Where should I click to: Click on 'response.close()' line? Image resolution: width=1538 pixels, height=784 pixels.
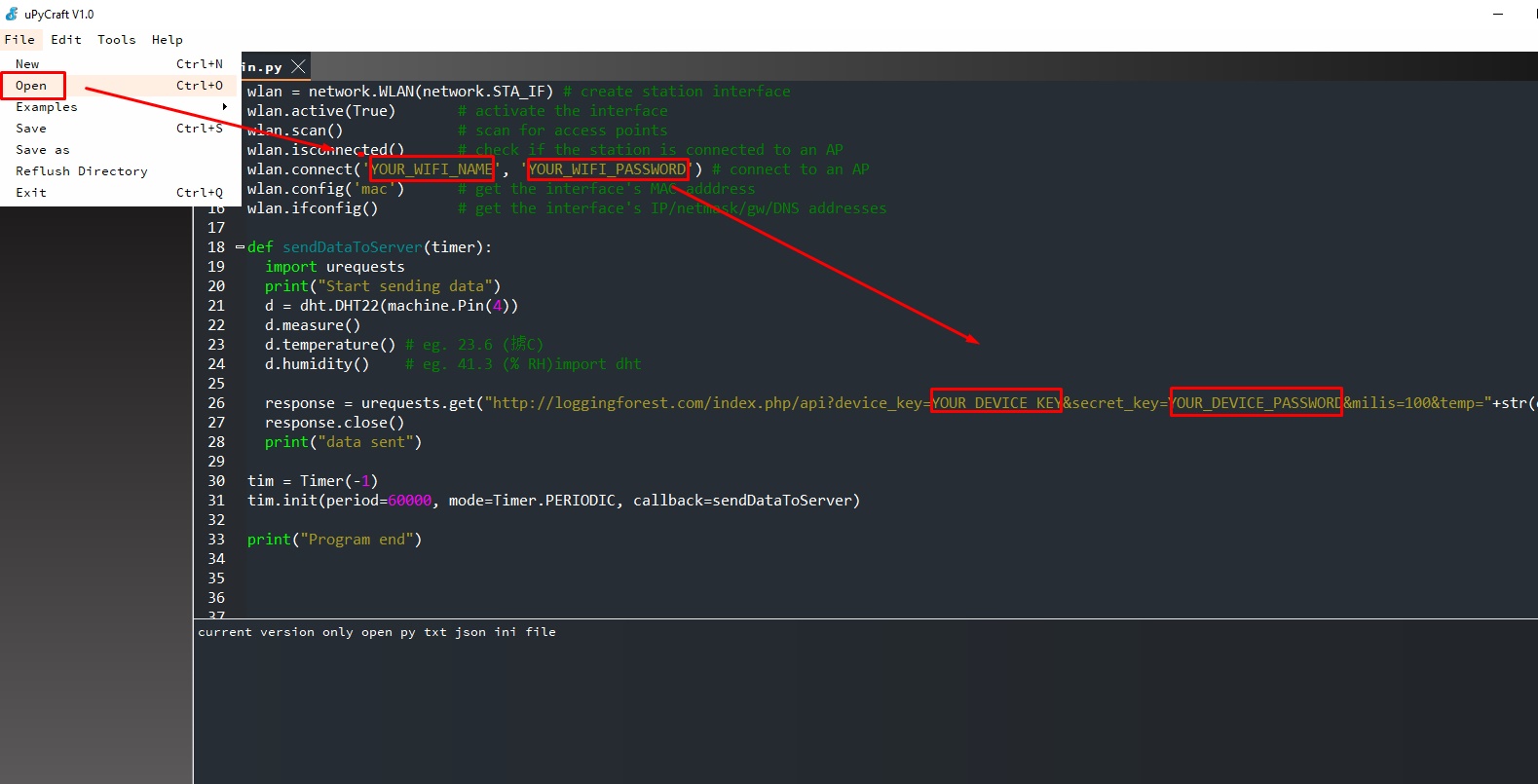(335, 423)
